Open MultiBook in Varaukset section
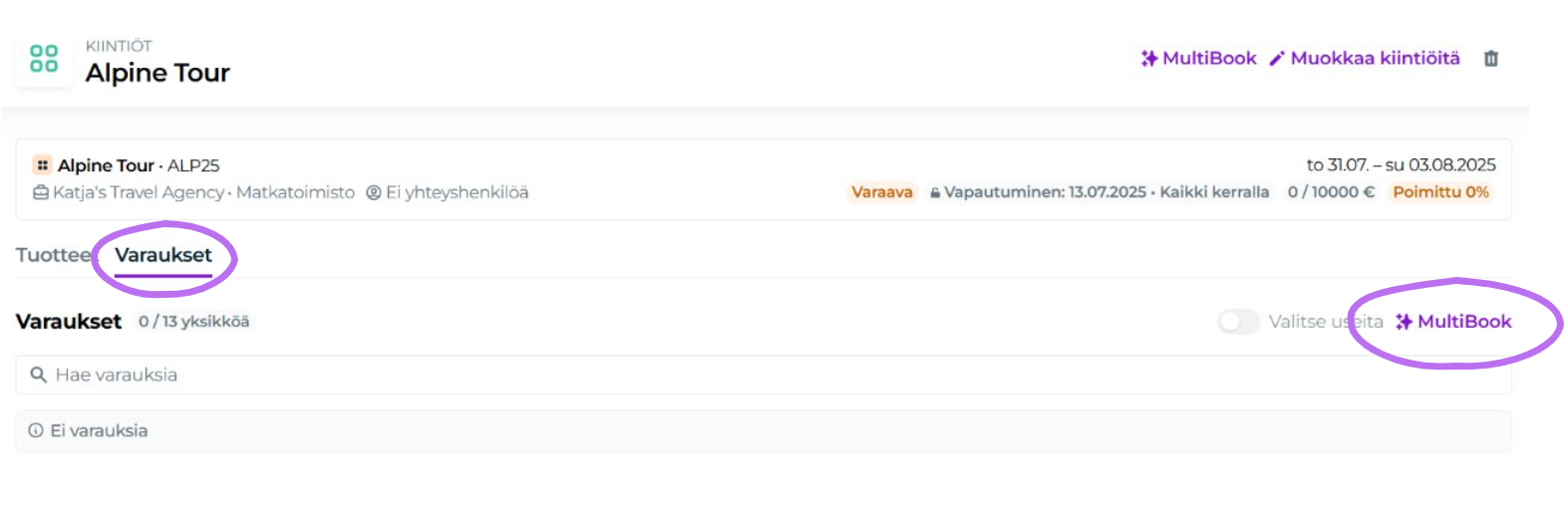This screenshot has height=521, width=1568. 1454,322
